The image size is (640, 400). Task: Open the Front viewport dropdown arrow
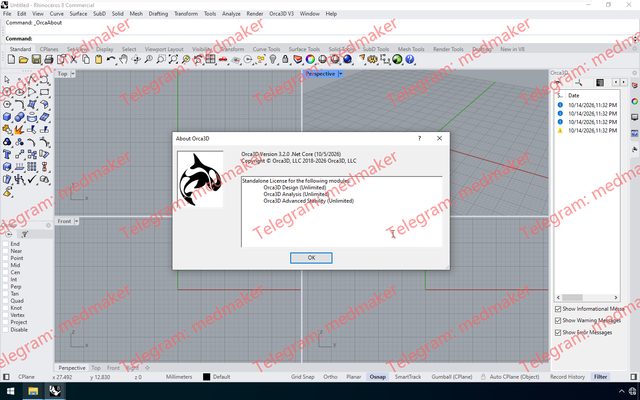[76, 221]
